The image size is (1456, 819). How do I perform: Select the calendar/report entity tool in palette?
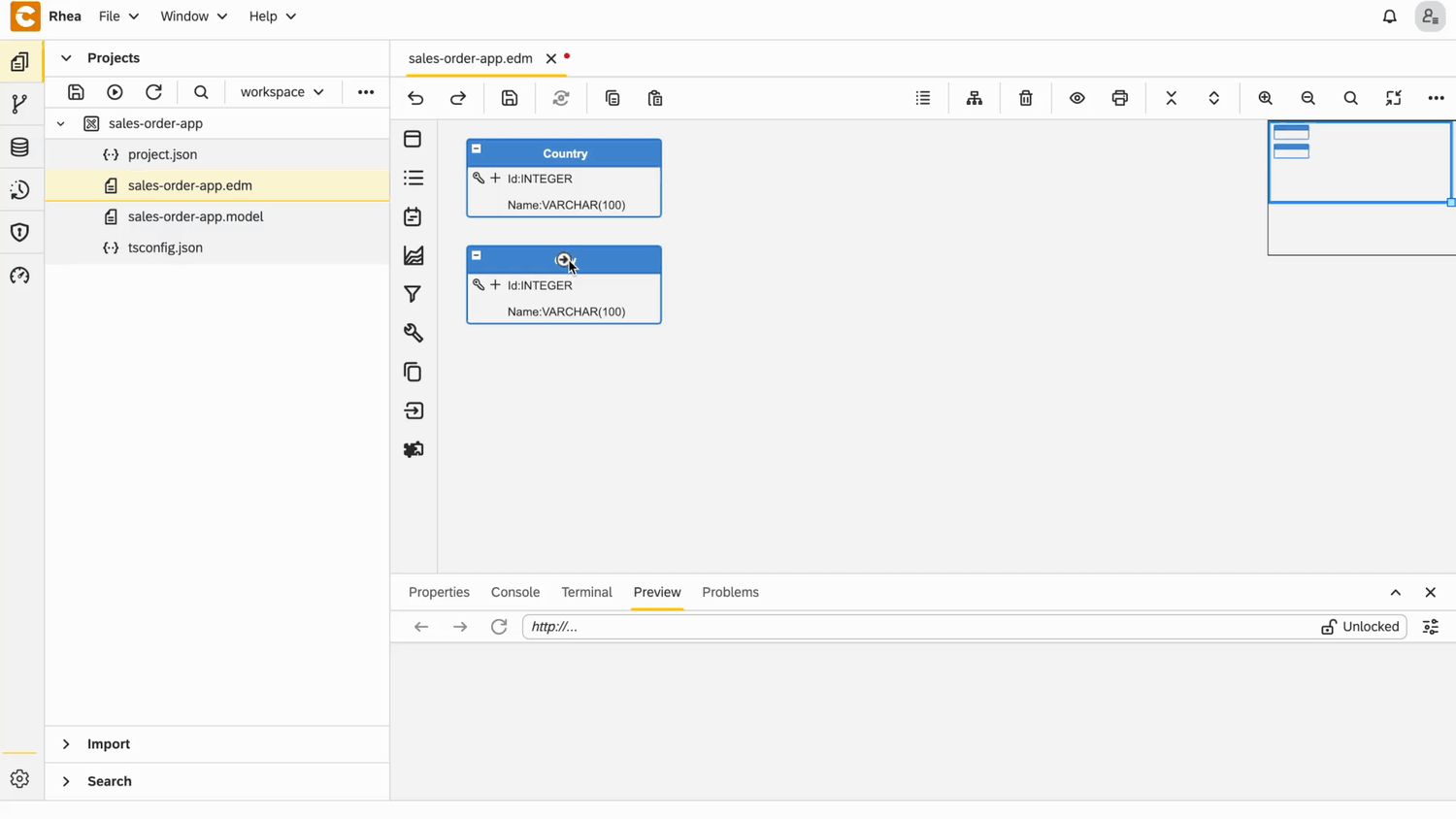[414, 216]
